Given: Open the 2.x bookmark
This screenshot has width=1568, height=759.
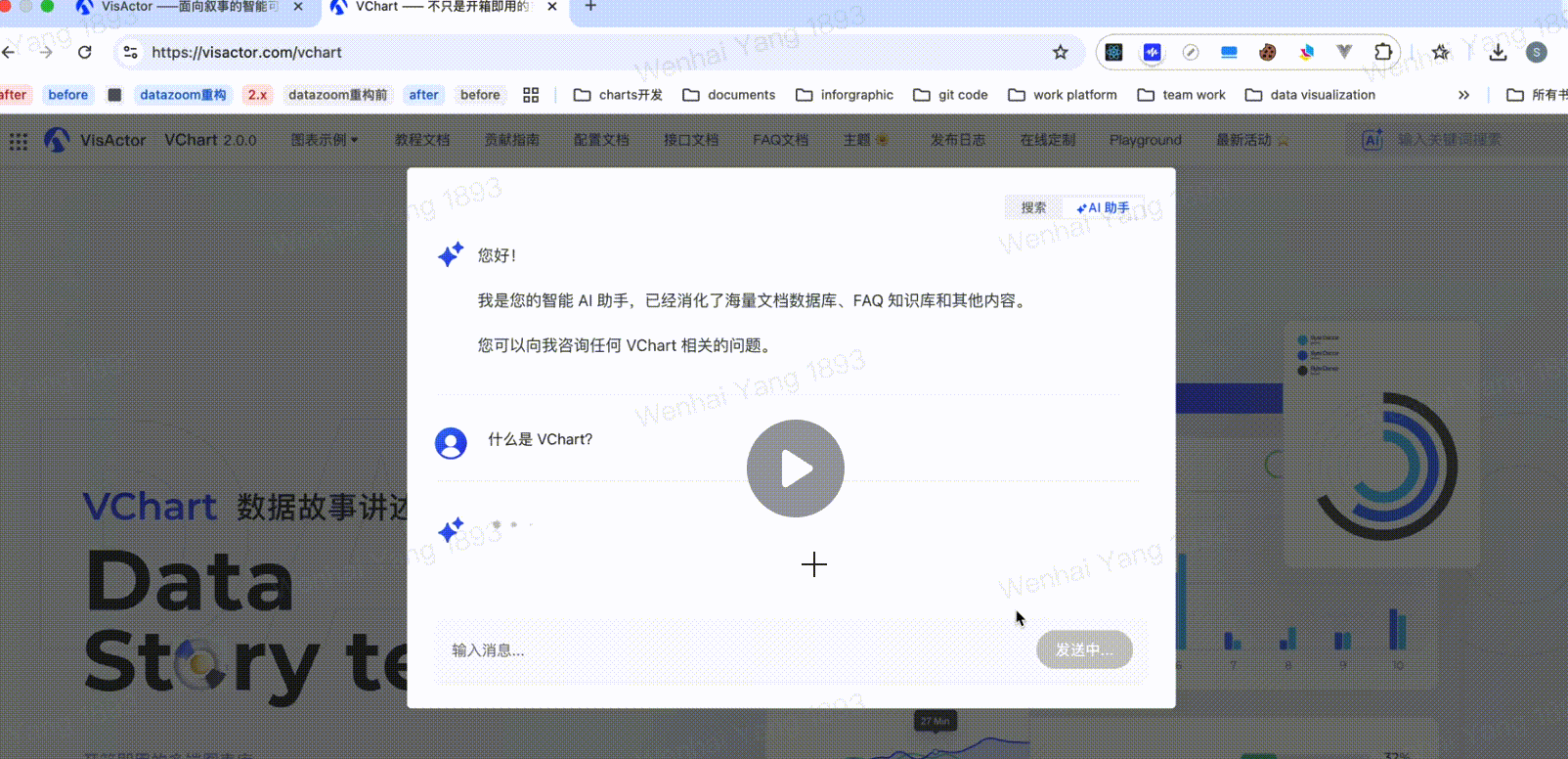Looking at the screenshot, I should pyautogui.click(x=257, y=95).
